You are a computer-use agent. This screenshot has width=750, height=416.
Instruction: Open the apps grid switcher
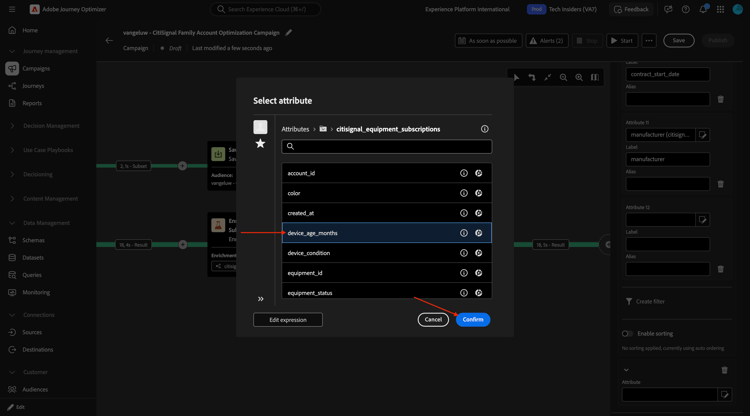pyautogui.click(x=720, y=9)
